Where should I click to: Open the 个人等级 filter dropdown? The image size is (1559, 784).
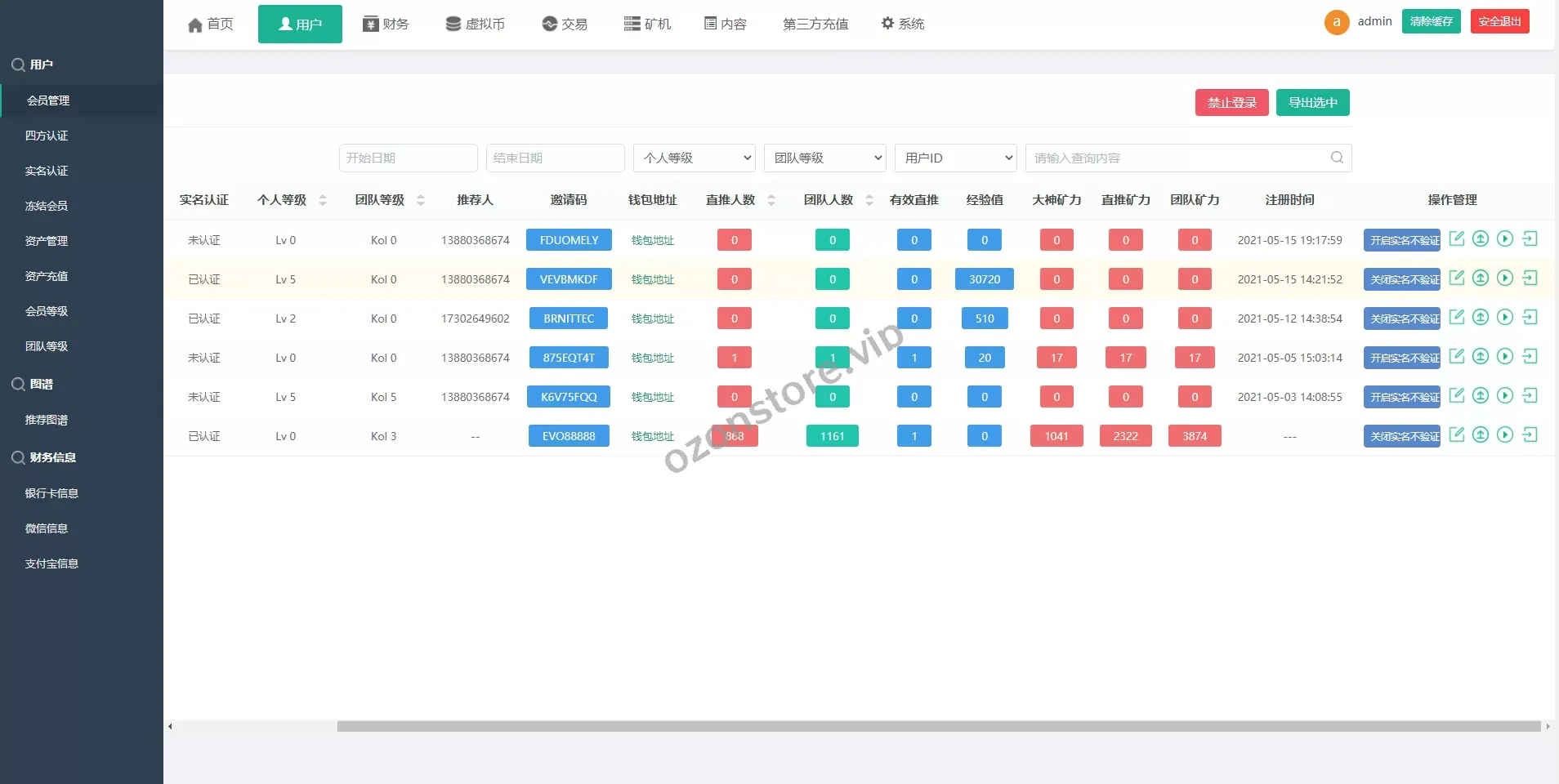pyautogui.click(x=695, y=158)
